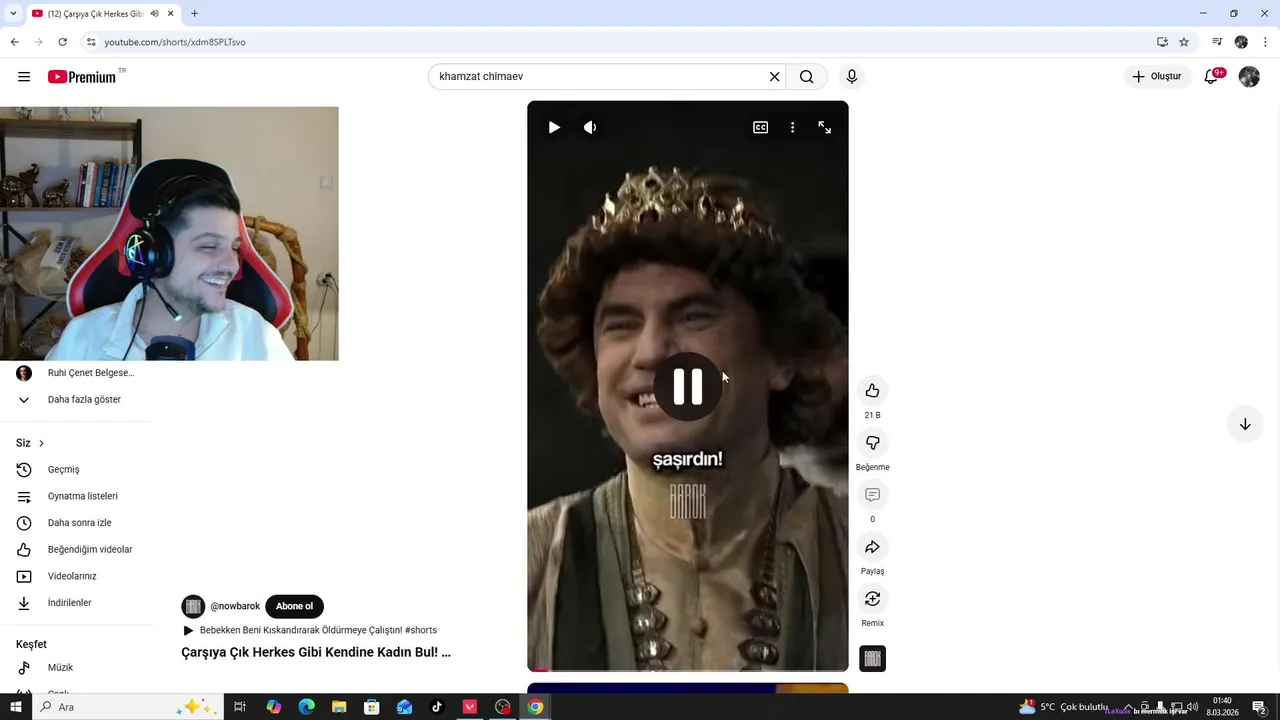The width and height of the screenshot is (1280, 720).
Task: View site information icon in address bar
Action: click(x=91, y=42)
